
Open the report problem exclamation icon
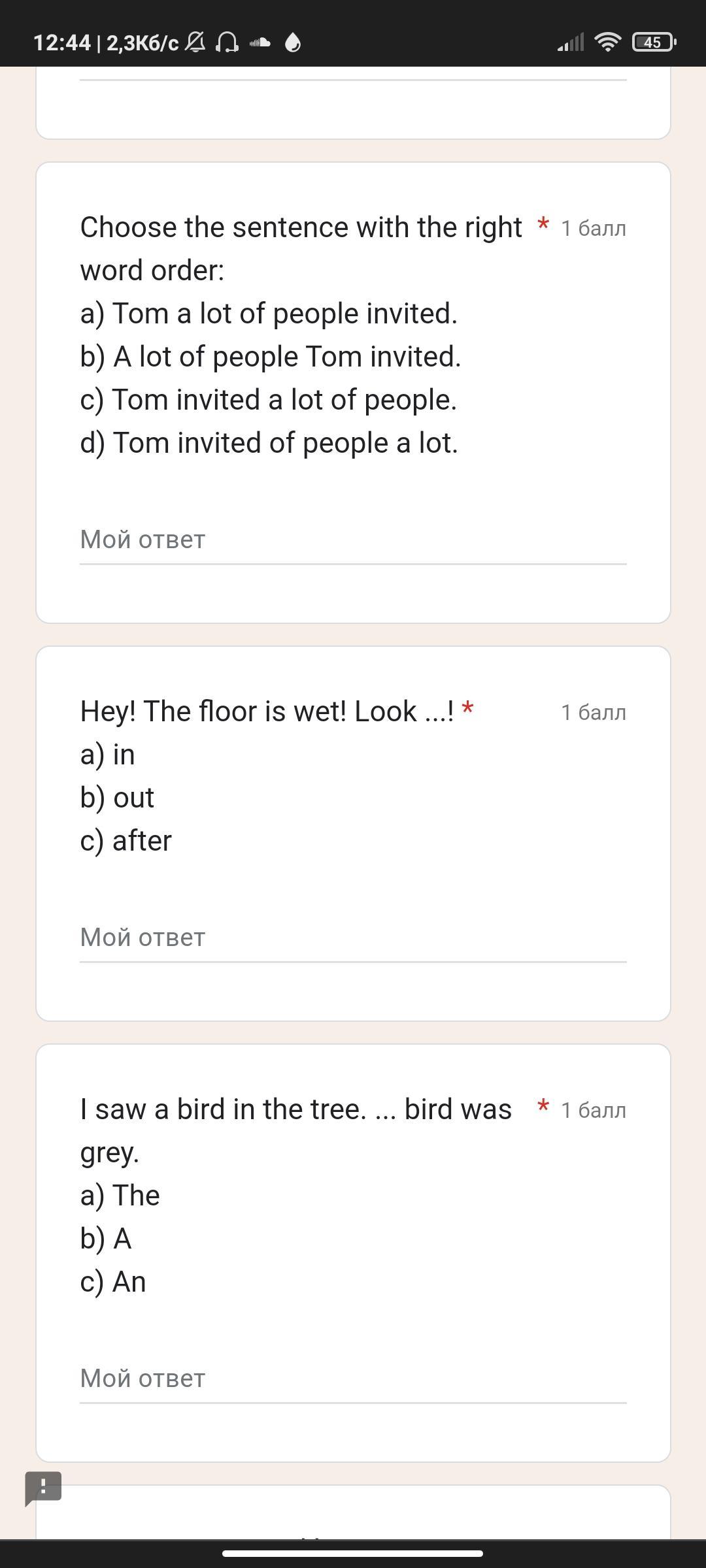[x=43, y=1488]
